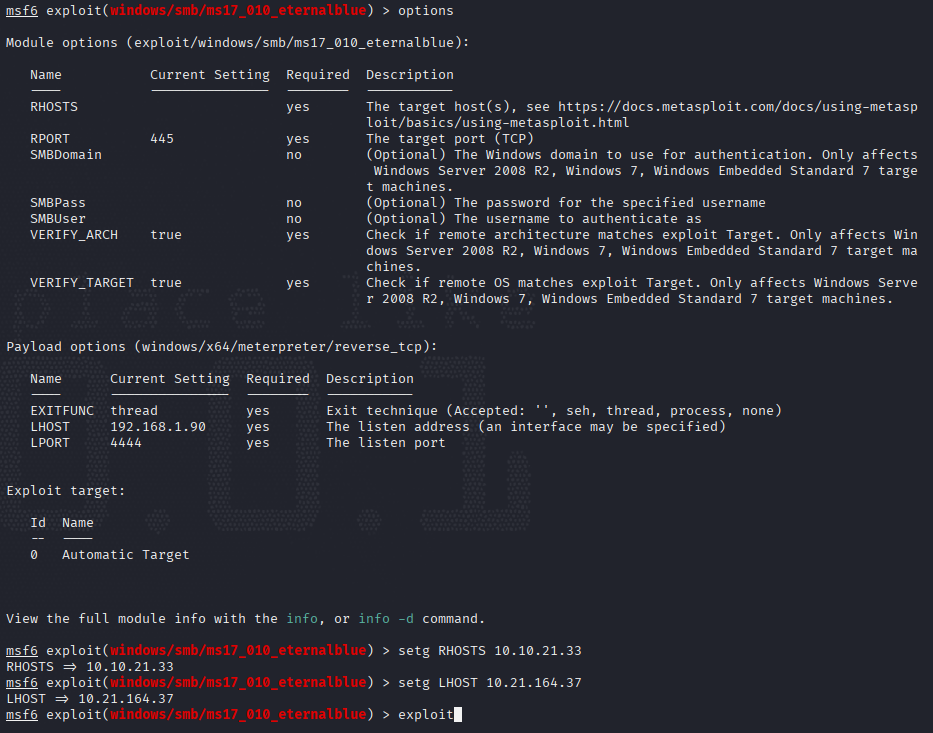Click the "setg LHOST 10.21.164.37" command
This screenshot has width=933, height=733.
[x=490, y=683]
